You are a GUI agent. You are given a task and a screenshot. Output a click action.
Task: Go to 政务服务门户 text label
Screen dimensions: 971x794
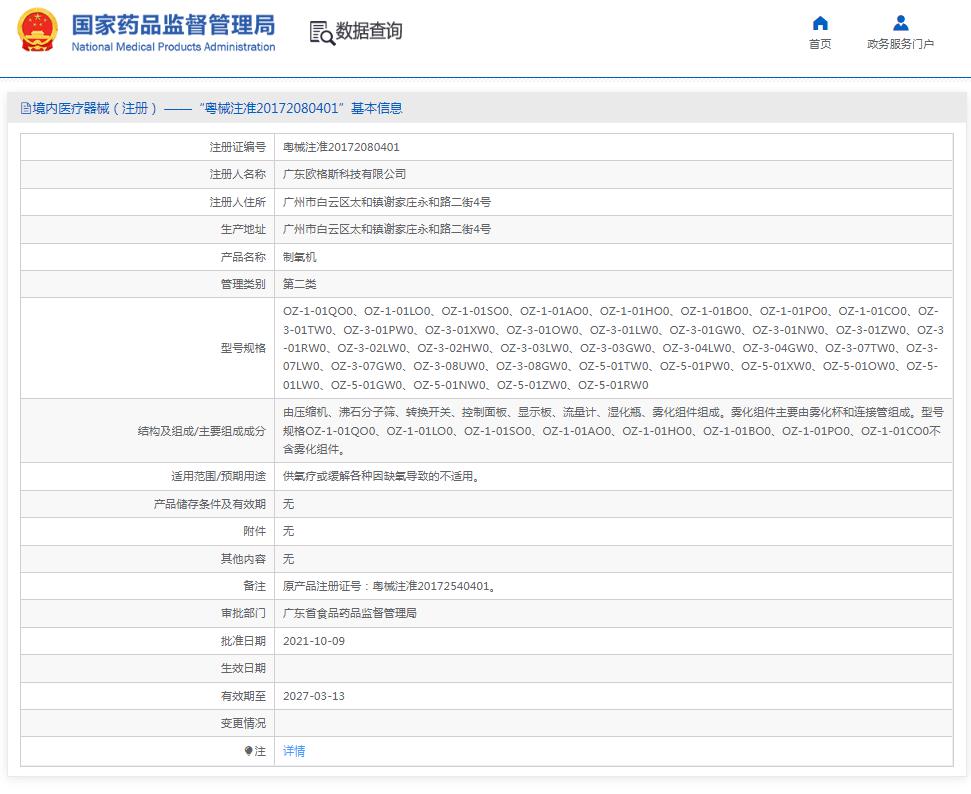click(x=900, y=45)
